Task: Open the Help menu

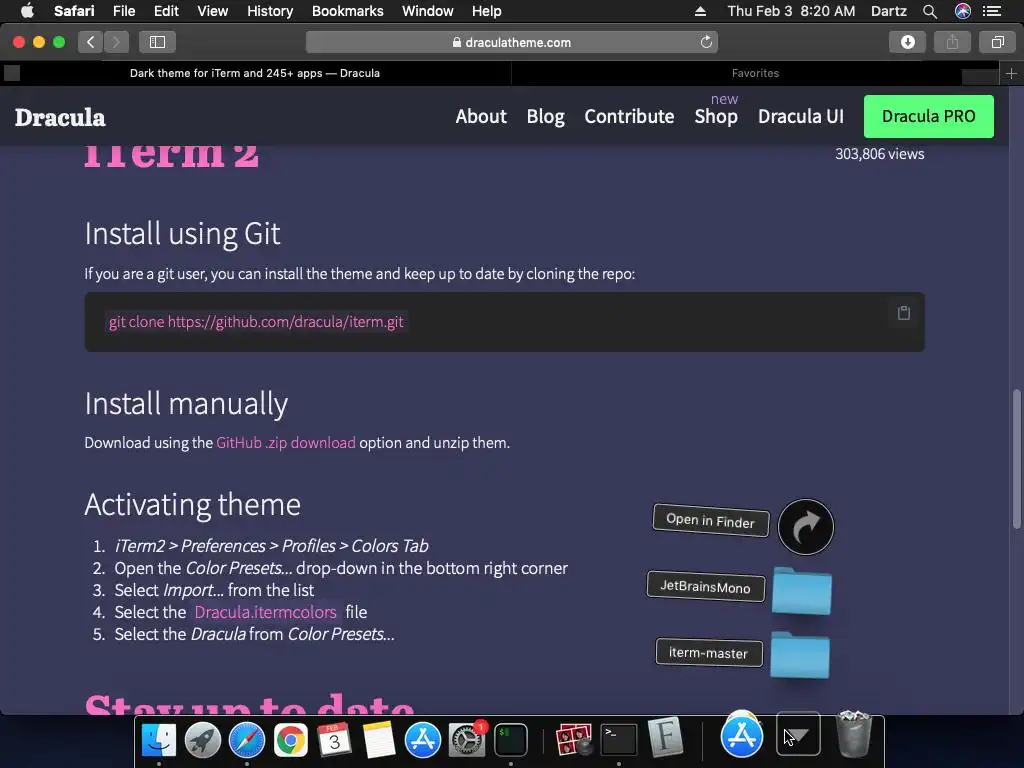Action: click(x=487, y=11)
